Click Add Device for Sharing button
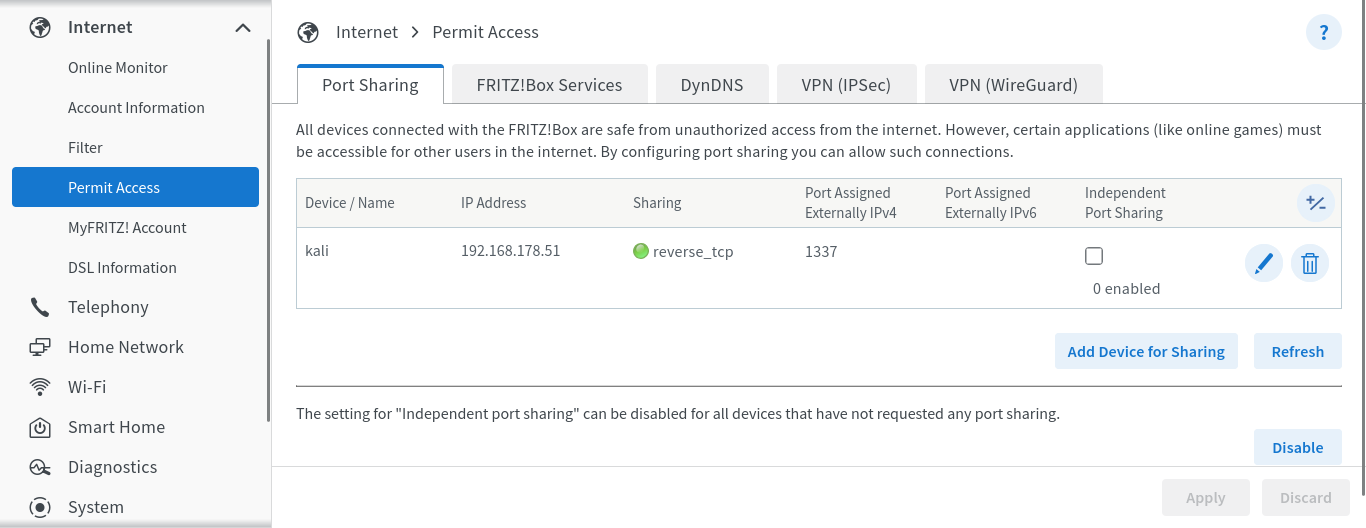 point(1146,351)
